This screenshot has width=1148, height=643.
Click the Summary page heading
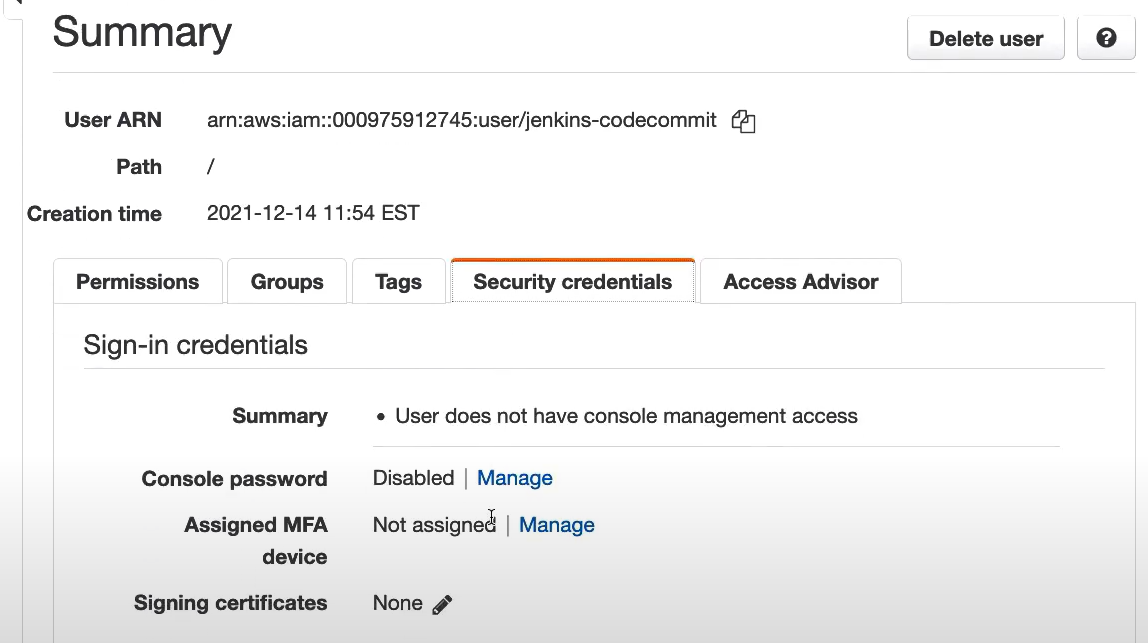(x=142, y=33)
